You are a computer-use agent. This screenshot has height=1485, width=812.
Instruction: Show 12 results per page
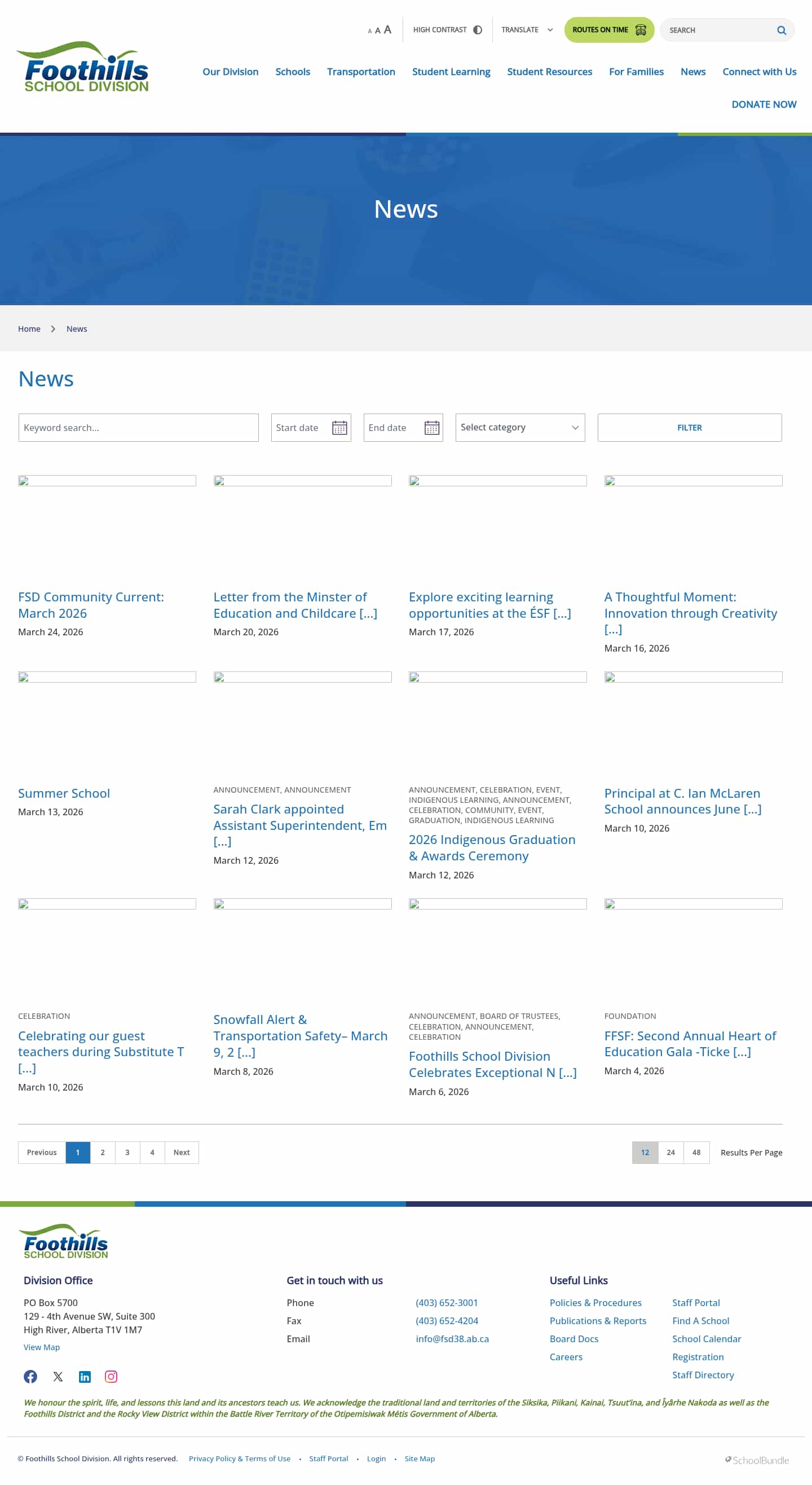pyautogui.click(x=645, y=1152)
